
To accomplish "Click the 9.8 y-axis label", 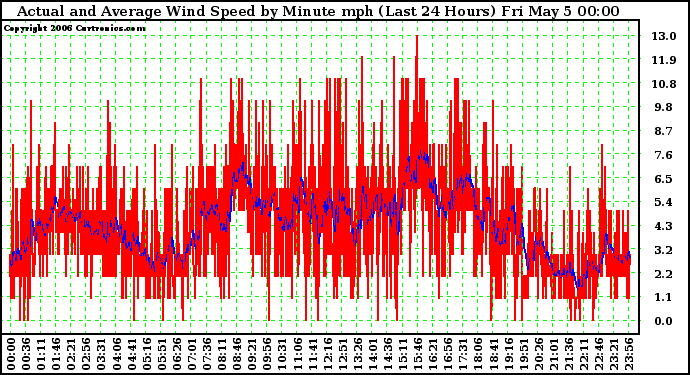I will (664, 107).
